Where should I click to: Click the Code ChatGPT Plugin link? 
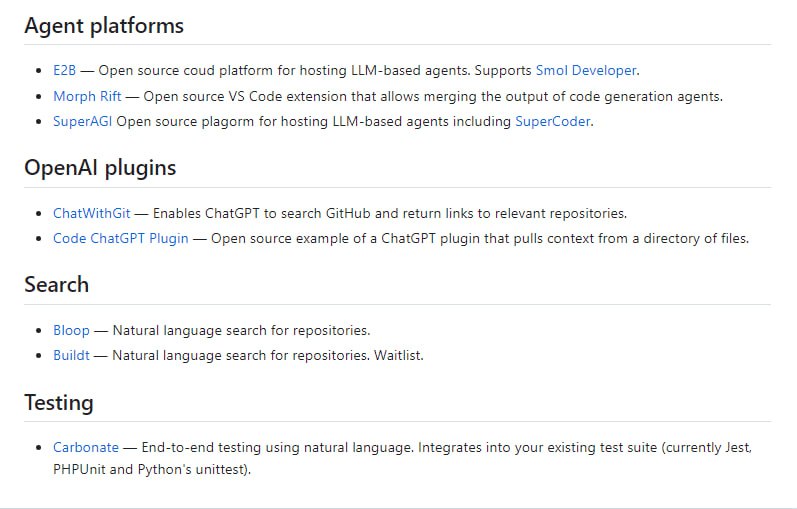coord(120,239)
